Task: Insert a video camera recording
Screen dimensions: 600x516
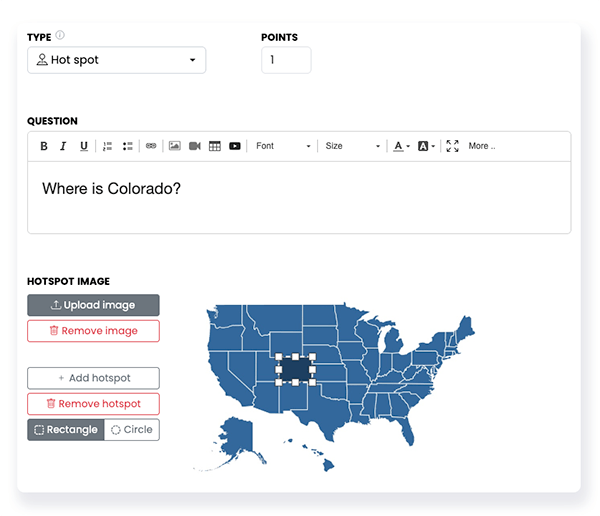Action: tap(195, 146)
